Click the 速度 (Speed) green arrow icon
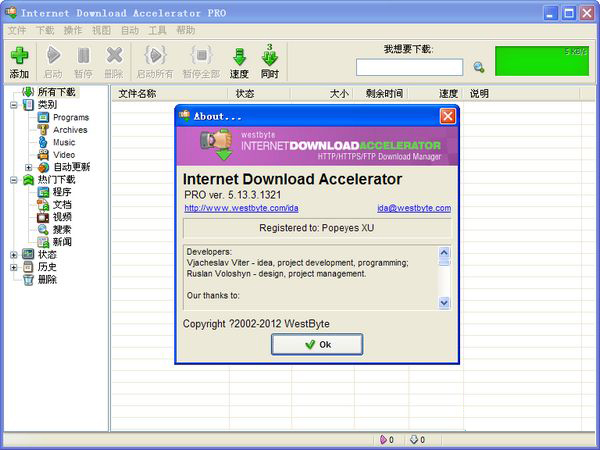Screen dimensions: 600x450 239,57
